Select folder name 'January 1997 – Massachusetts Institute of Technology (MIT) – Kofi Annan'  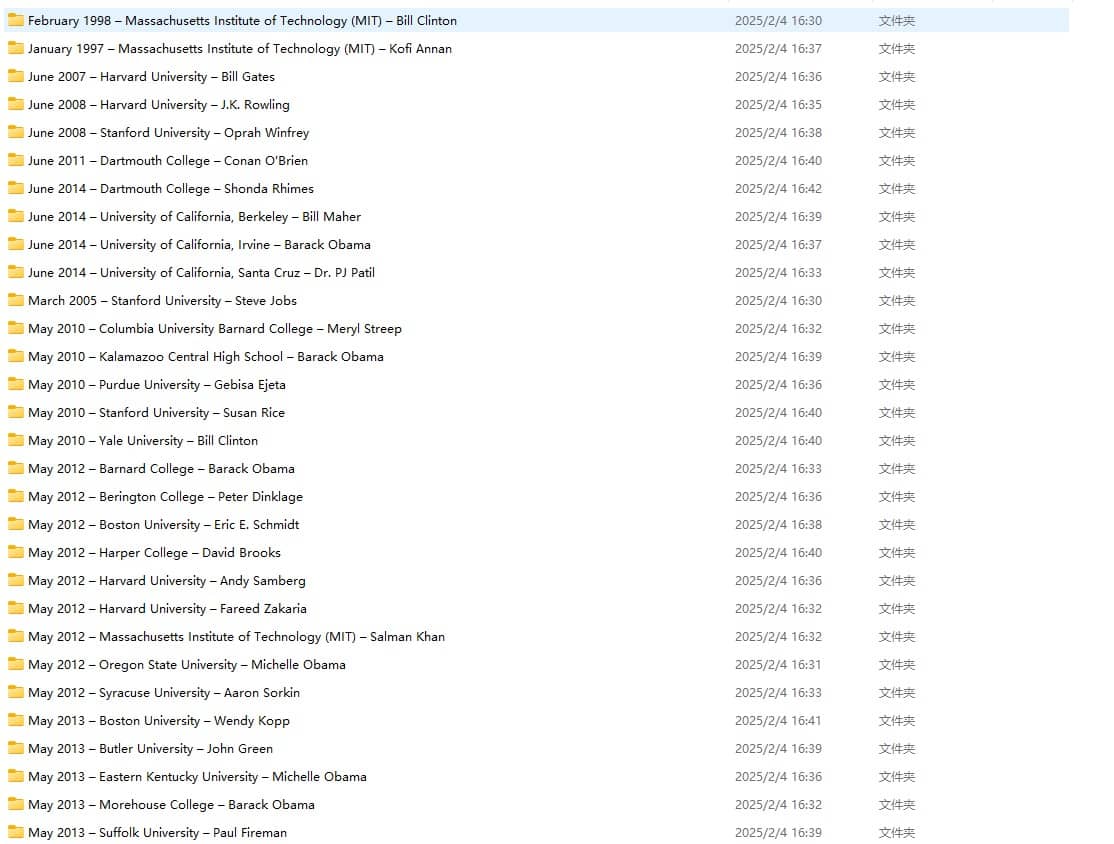(x=240, y=49)
